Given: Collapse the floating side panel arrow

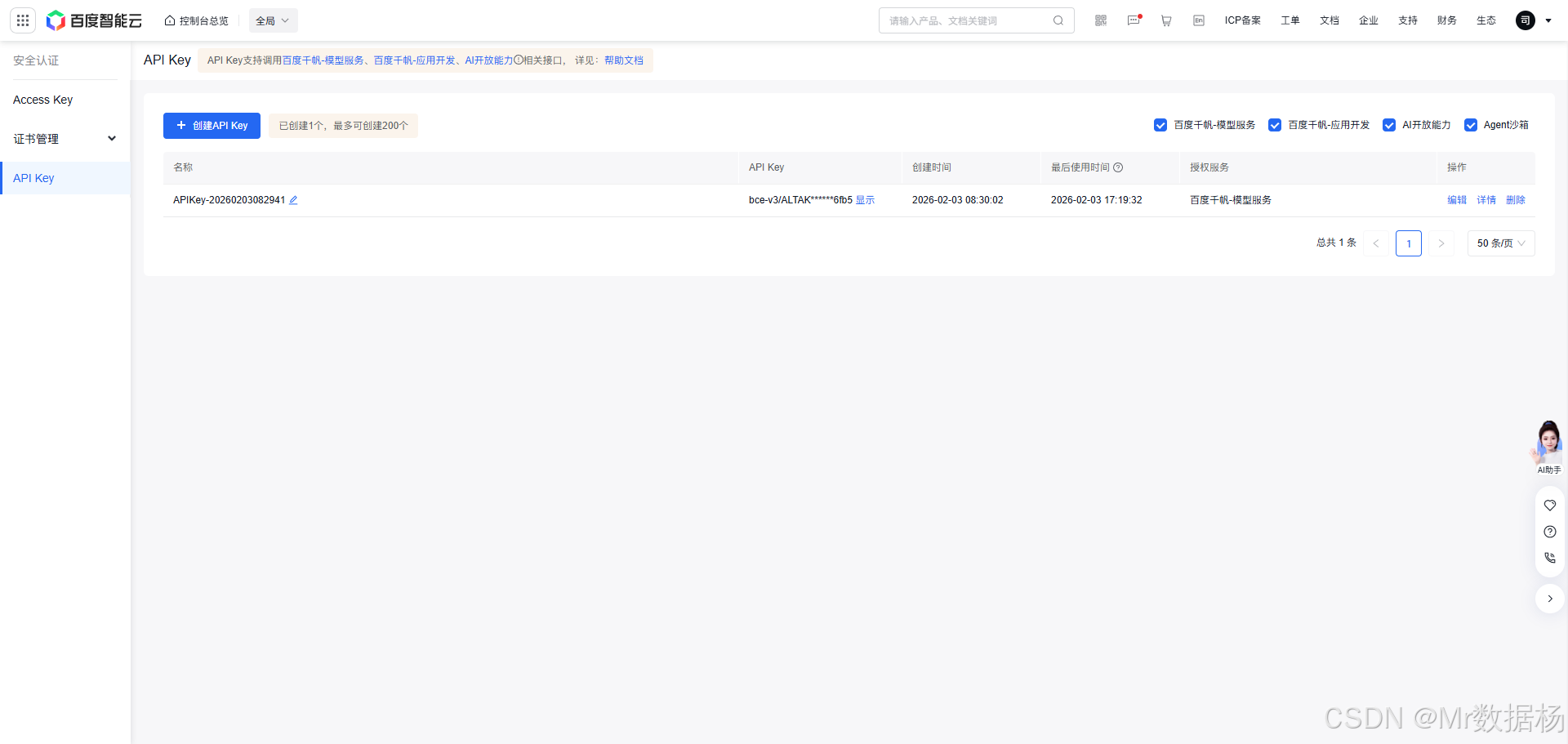Looking at the screenshot, I should [1550, 599].
